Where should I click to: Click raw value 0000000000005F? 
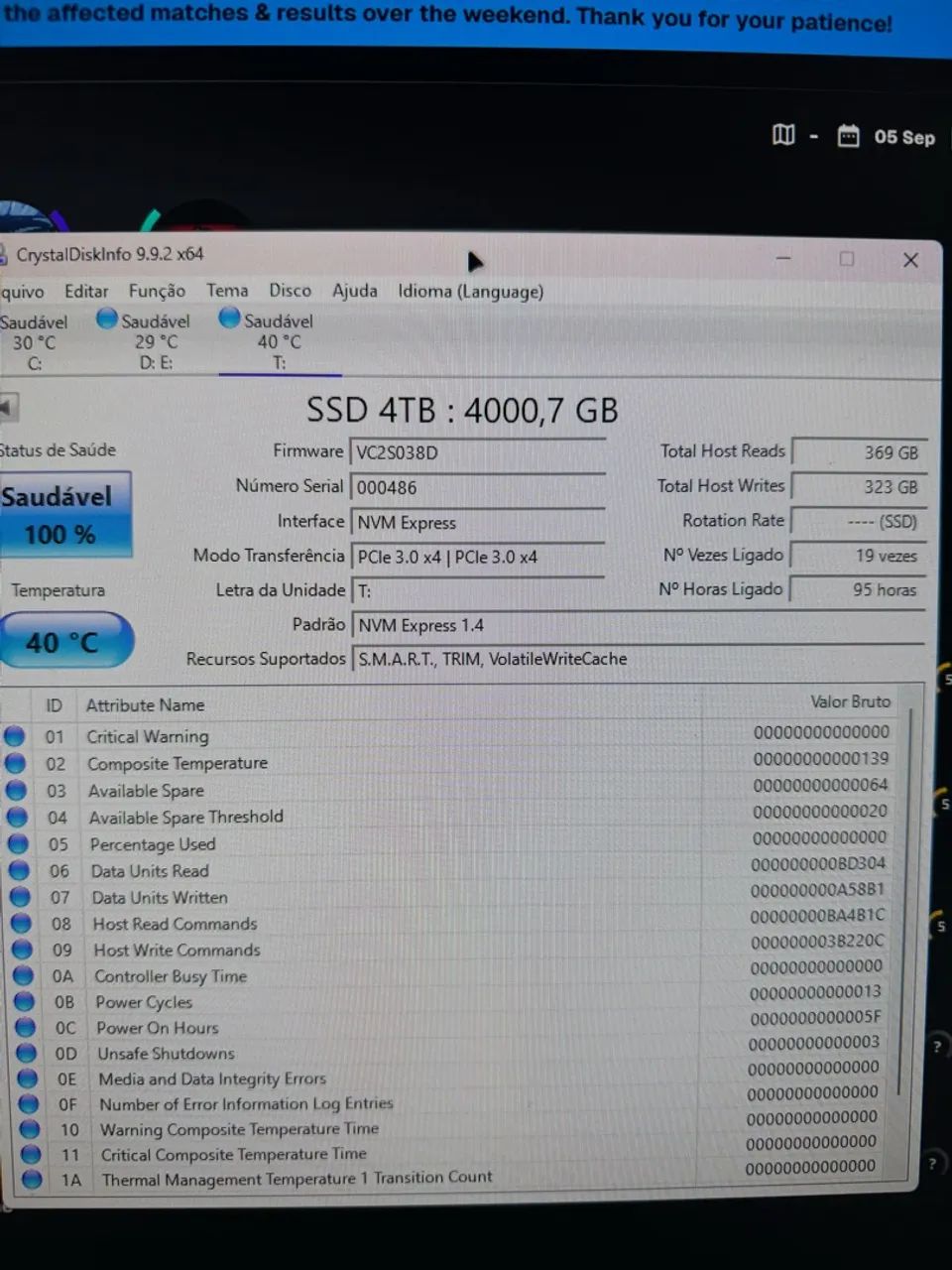[815, 1017]
